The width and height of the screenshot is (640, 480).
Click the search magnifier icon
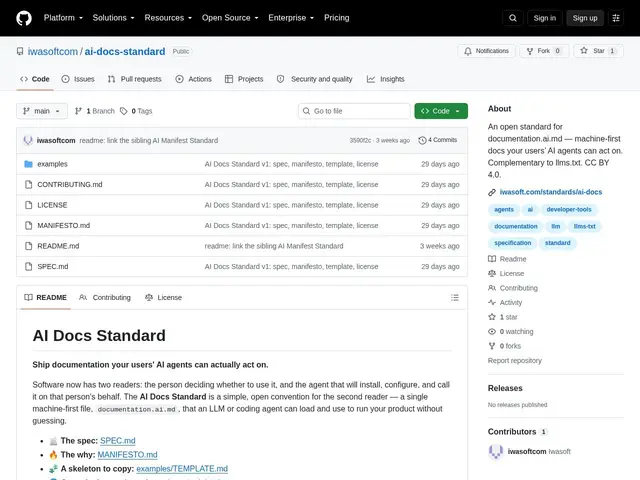click(x=513, y=18)
